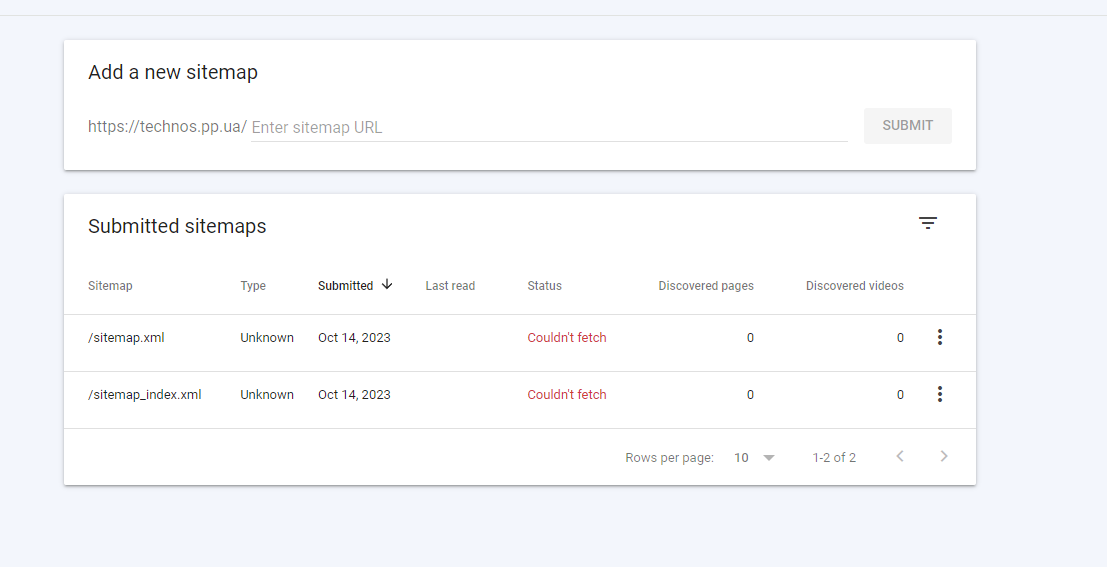Go to previous page of sitemaps
Image resolution: width=1107 pixels, height=567 pixels.
[x=900, y=456]
